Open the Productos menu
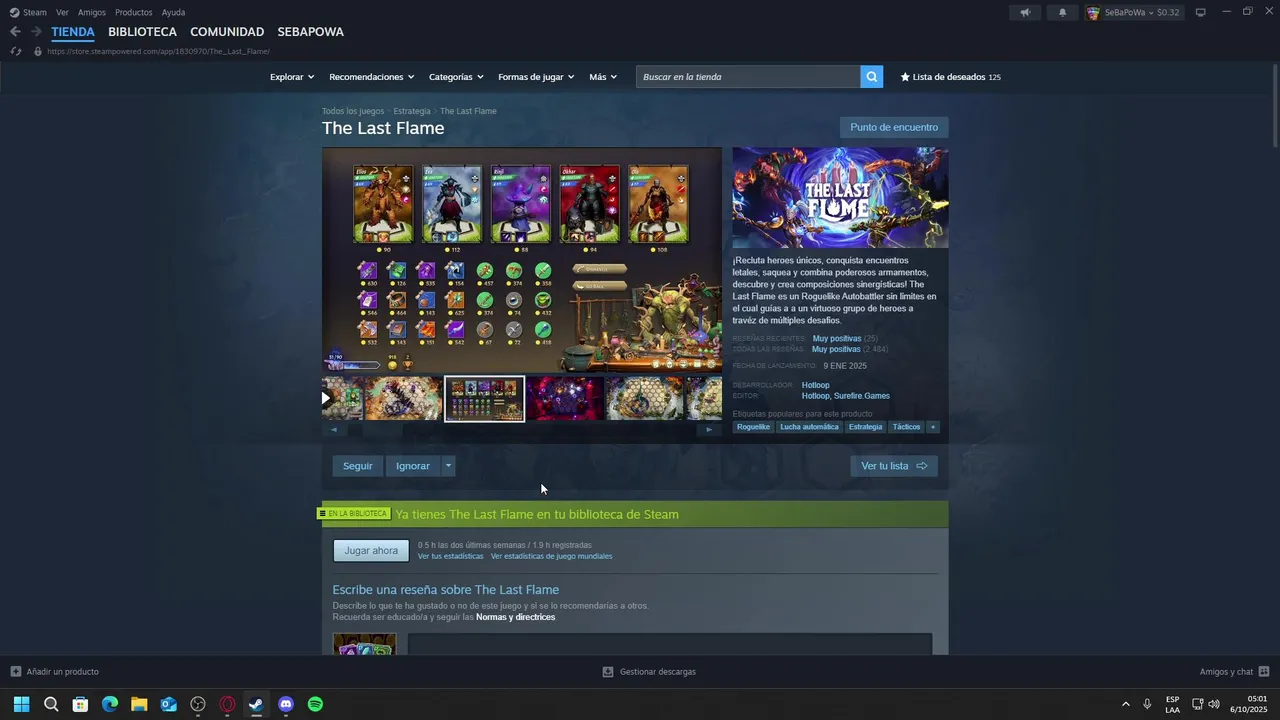The image size is (1280, 720). pyautogui.click(x=134, y=12)
